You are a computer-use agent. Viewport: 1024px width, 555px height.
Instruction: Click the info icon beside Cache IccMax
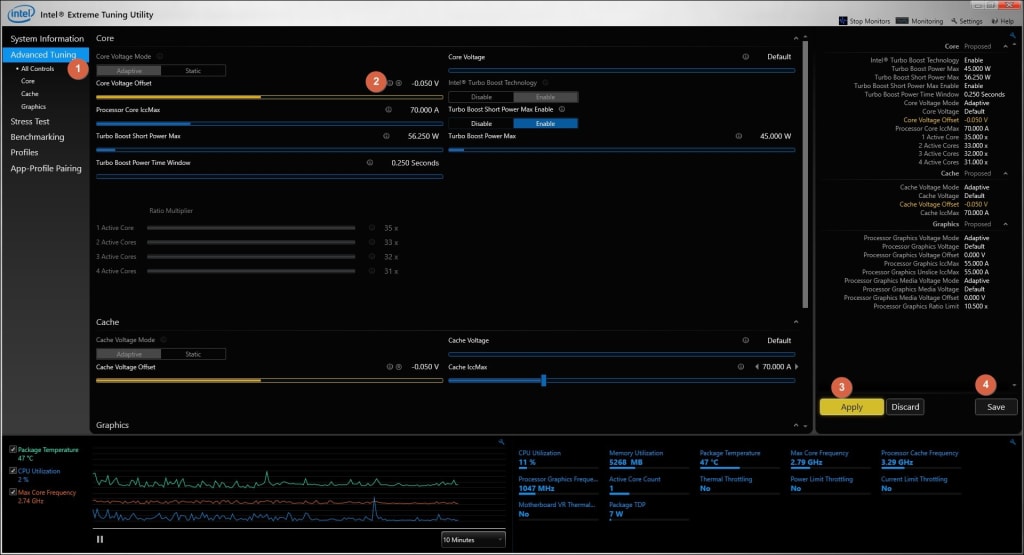click(741, 366)
